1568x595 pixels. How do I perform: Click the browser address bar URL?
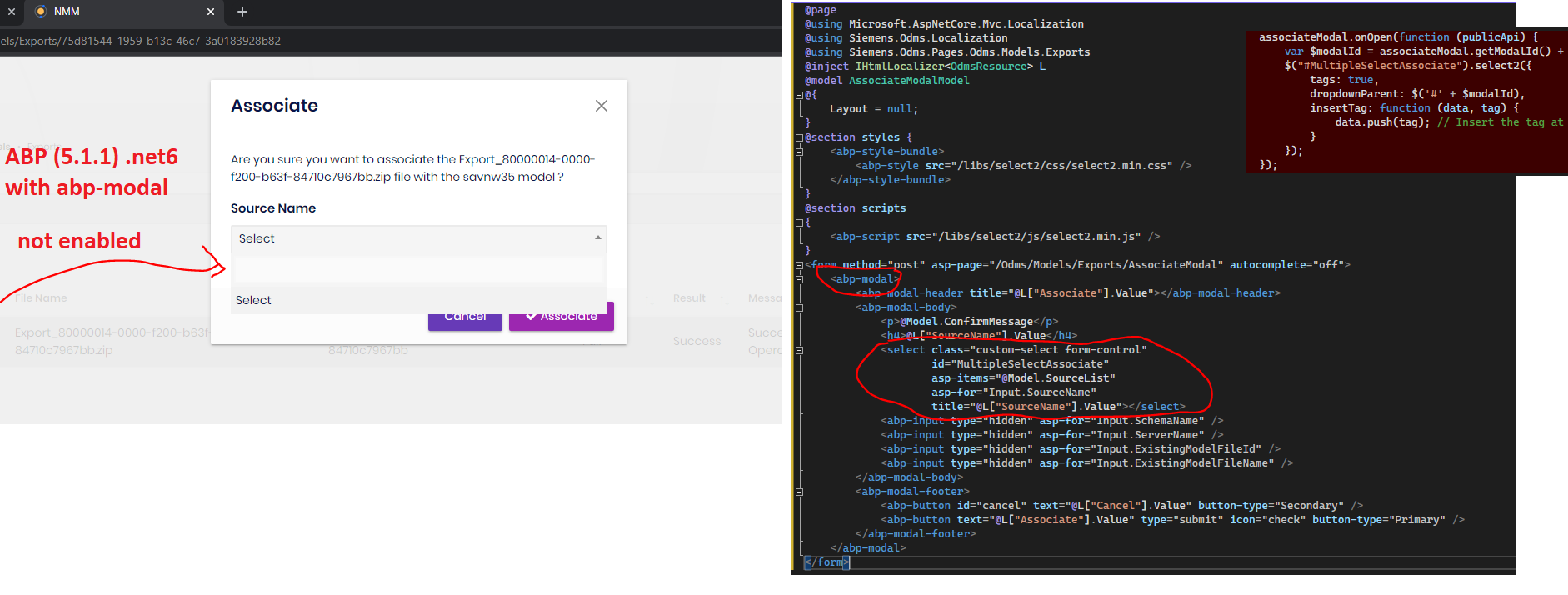click(x=141, y=41)
